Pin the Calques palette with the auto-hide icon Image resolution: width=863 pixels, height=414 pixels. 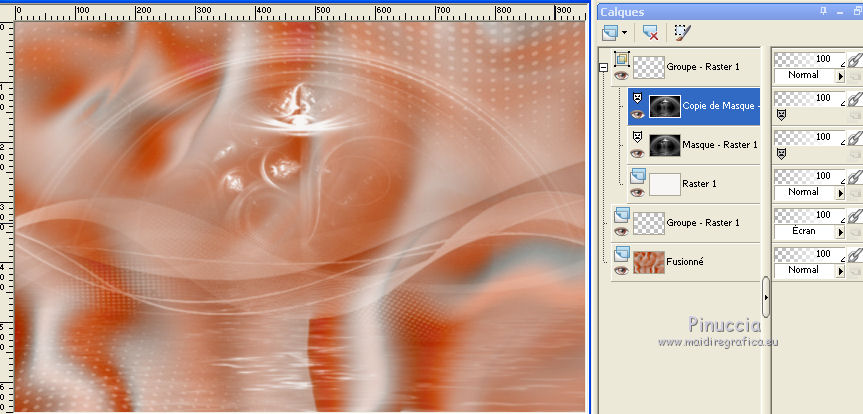(x=823, y=11)
